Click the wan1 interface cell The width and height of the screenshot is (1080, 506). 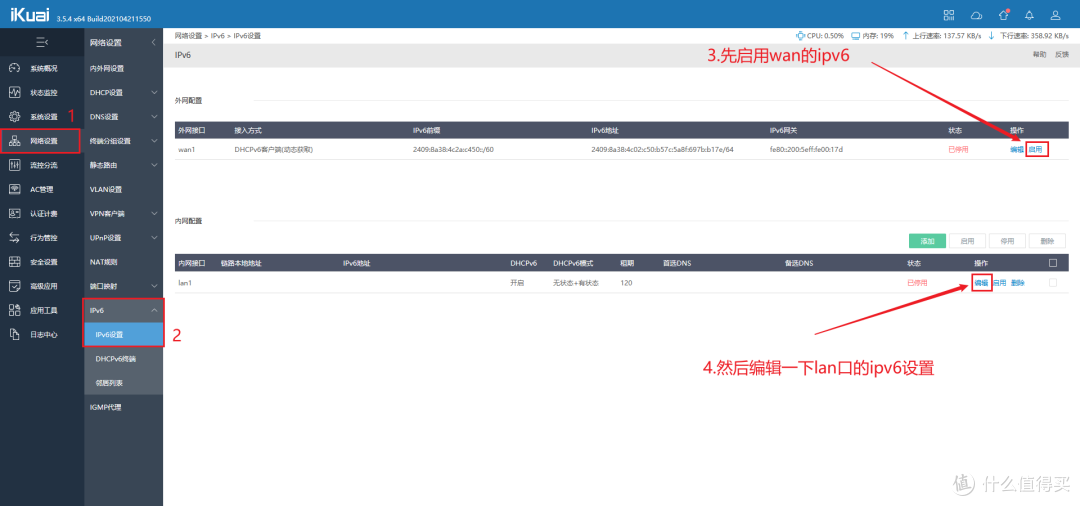187,149
